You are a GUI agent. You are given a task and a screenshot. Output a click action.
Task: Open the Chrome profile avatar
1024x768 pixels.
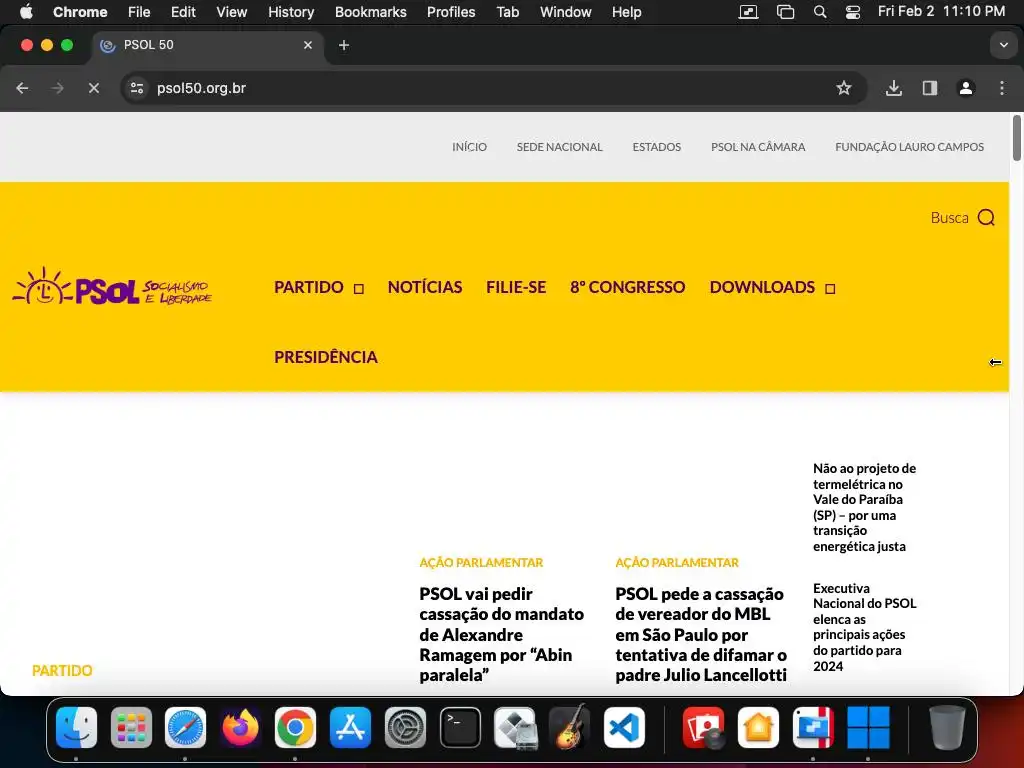966,88
